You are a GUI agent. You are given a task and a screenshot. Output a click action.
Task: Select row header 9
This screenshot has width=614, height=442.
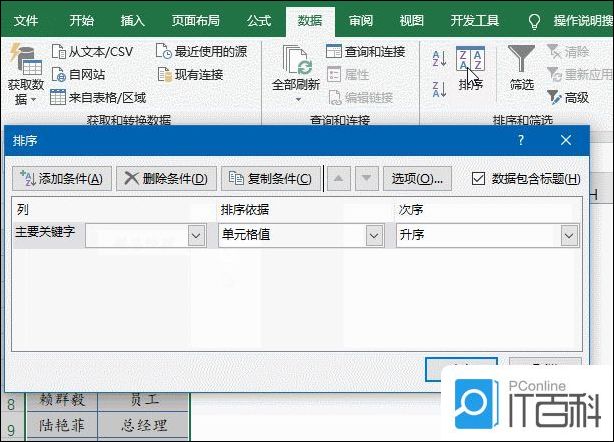[x=11, y=429]
